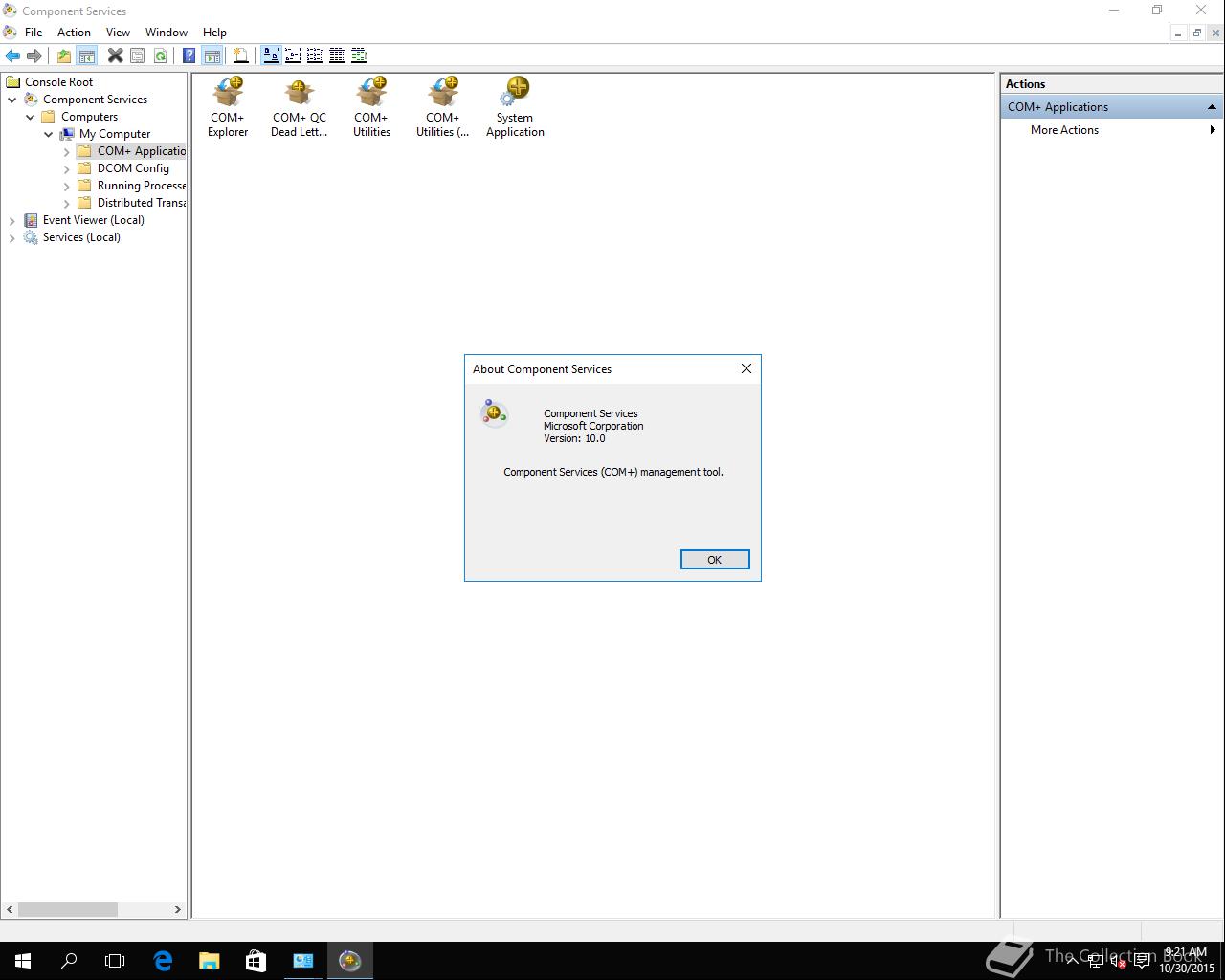Collapse the COM+ Applications actions section

tap(1212, 107)
